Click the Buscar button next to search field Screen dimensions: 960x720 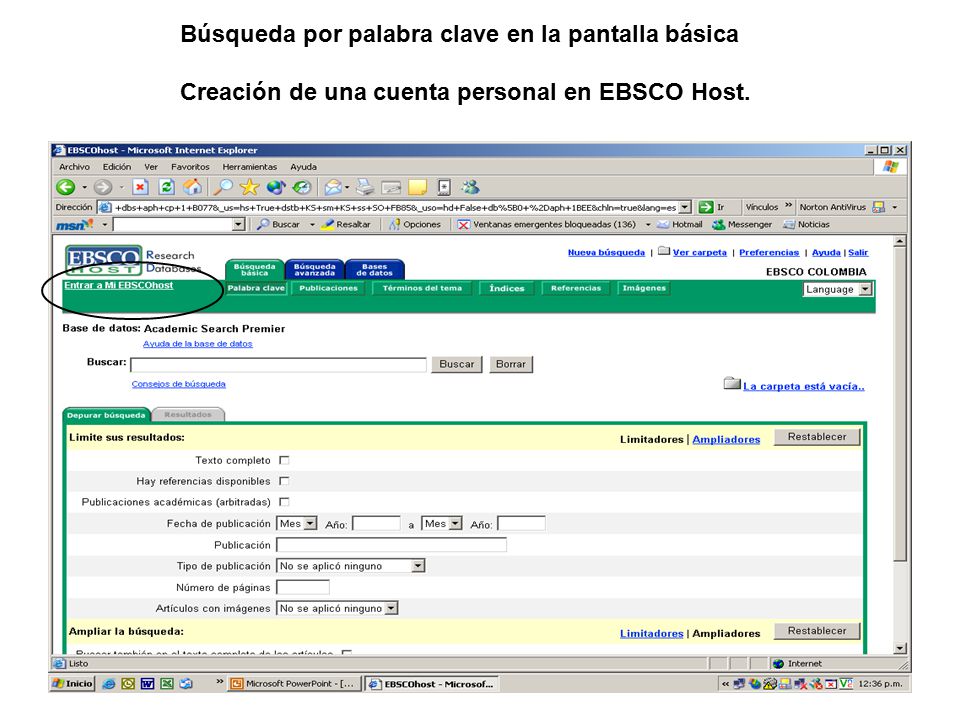tap(457, 364)
